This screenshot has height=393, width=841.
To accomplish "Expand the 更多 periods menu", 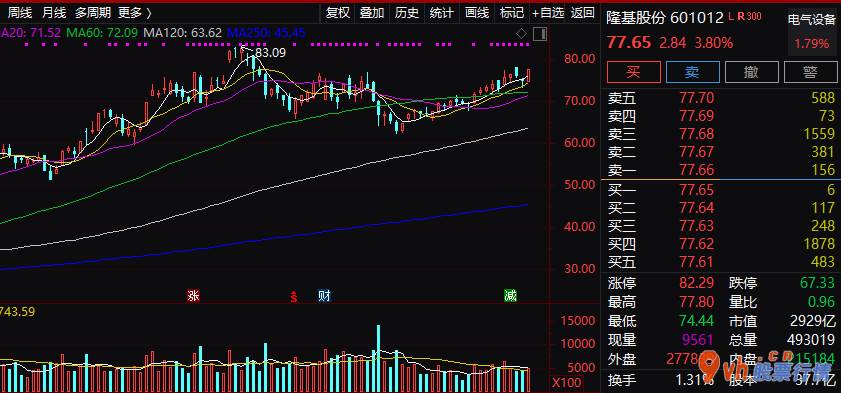I will pyautogui.click(x=135, y=12).
